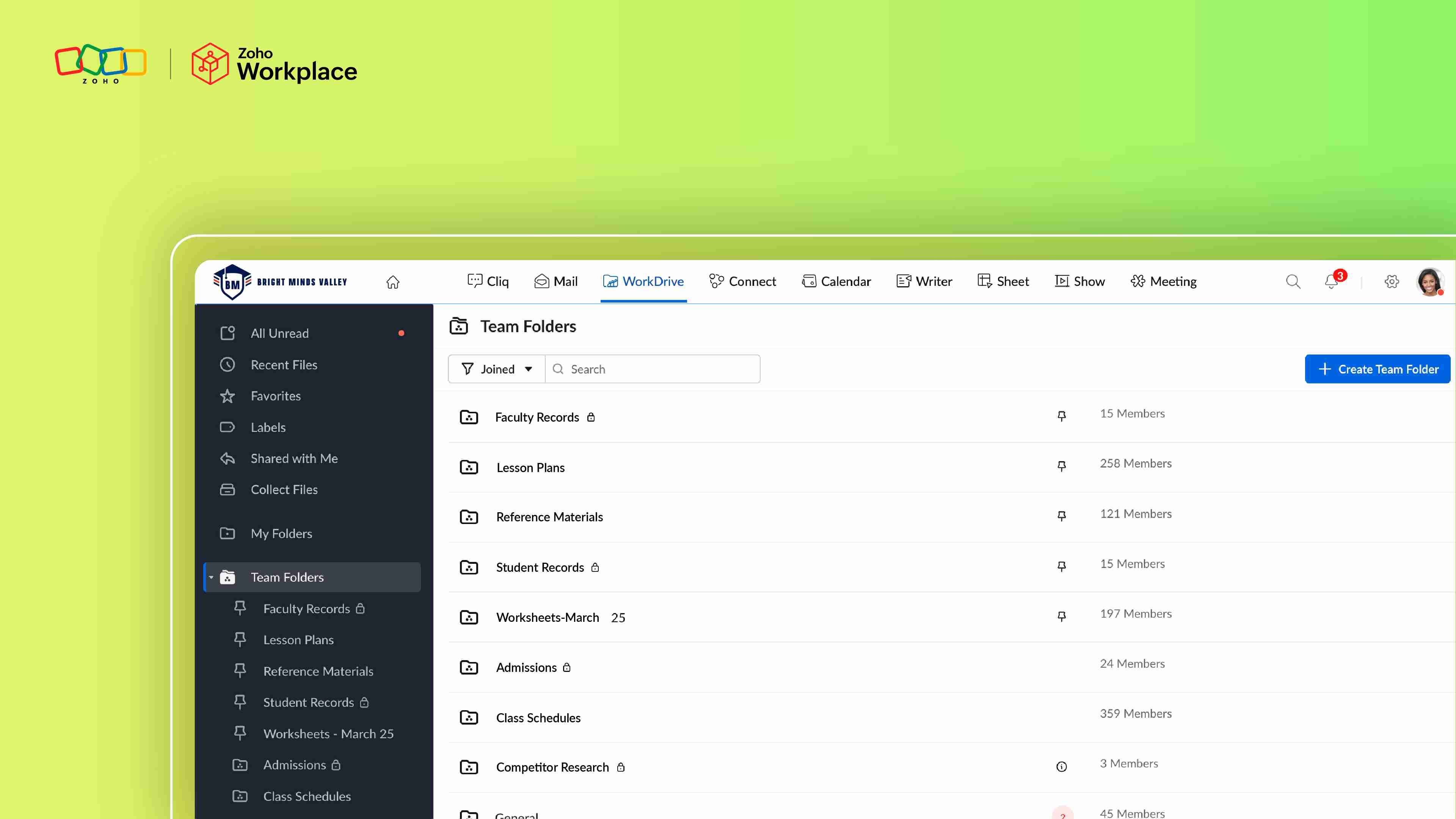This screenshot has width=1456, height=819.
Task: Open the Joined filter dropdown
Action: pyautogui.click(x=497, y=369)
